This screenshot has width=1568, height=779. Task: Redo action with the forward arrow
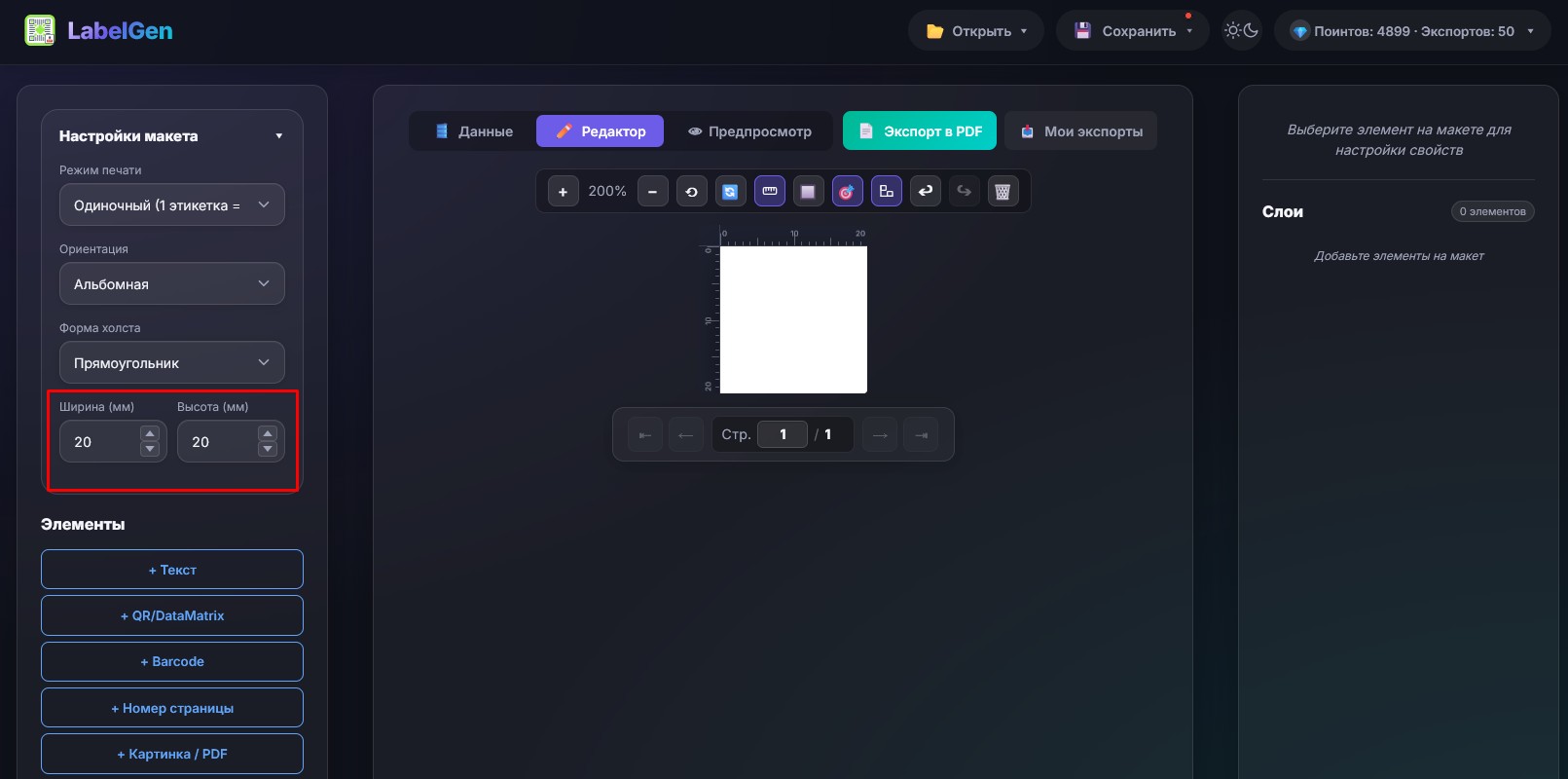click(964, 192)
